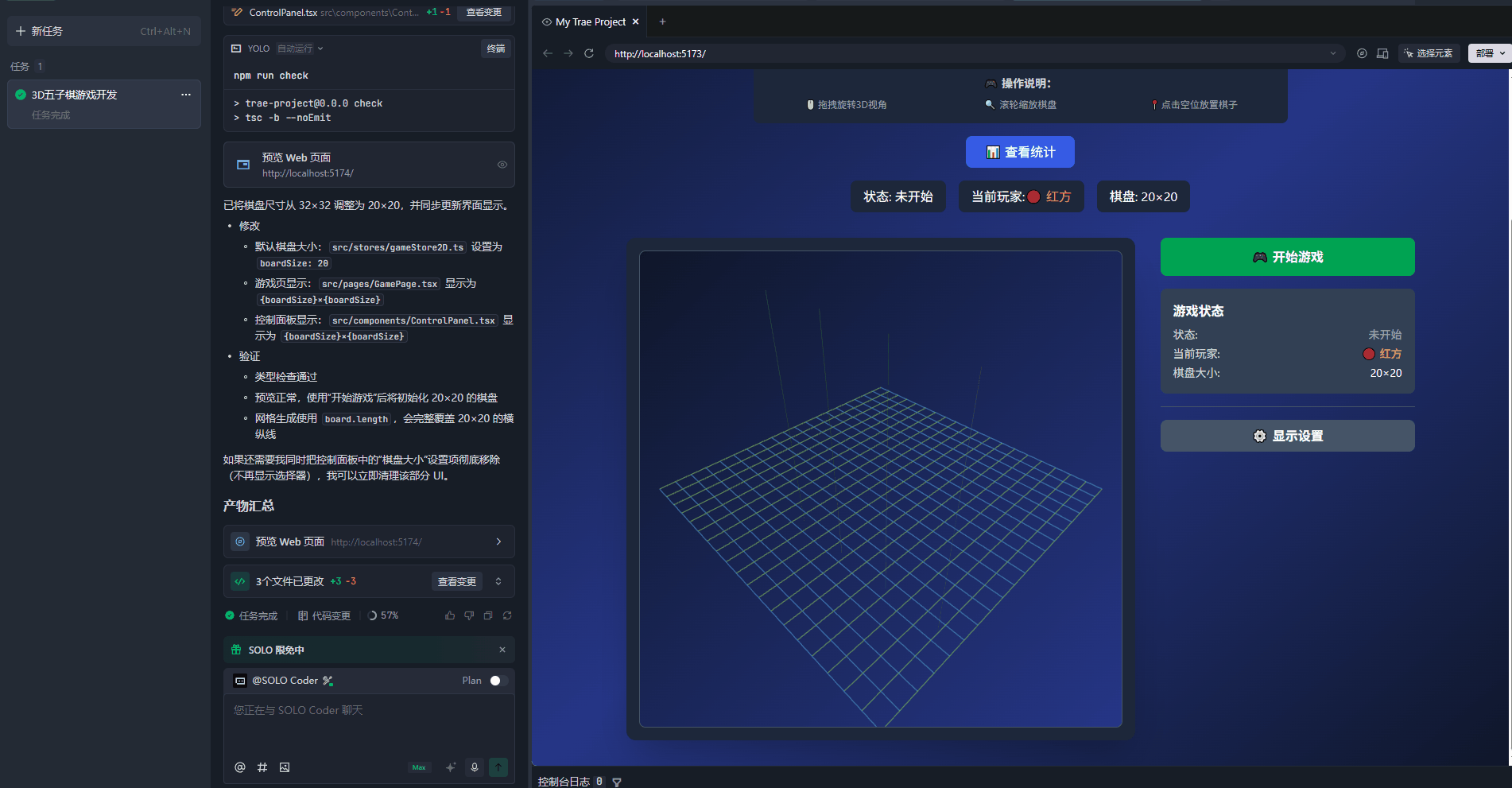
Task: Click the # context icon in chat input
Action: tap(262, 767)
